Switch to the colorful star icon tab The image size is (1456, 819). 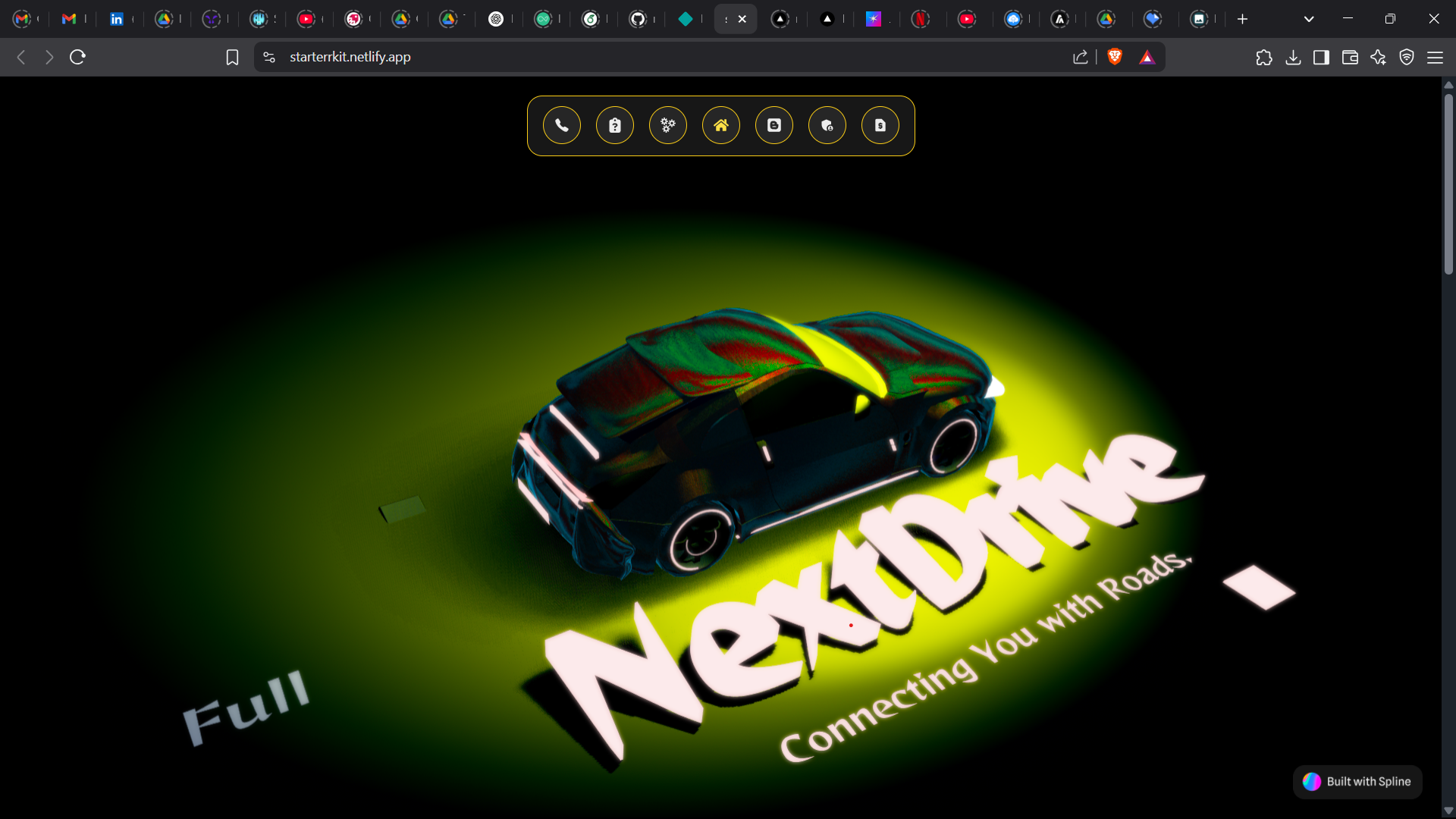[x=874, y=19]
